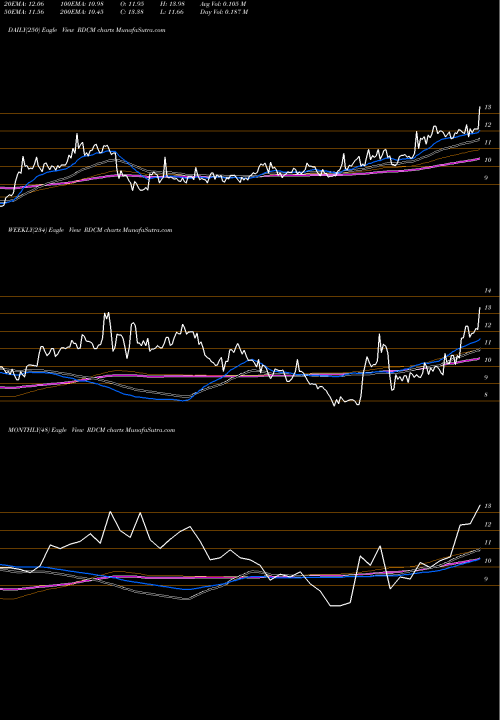Click the 11 price label on weekly chart
500x720 pixels.
click(488, 343)
